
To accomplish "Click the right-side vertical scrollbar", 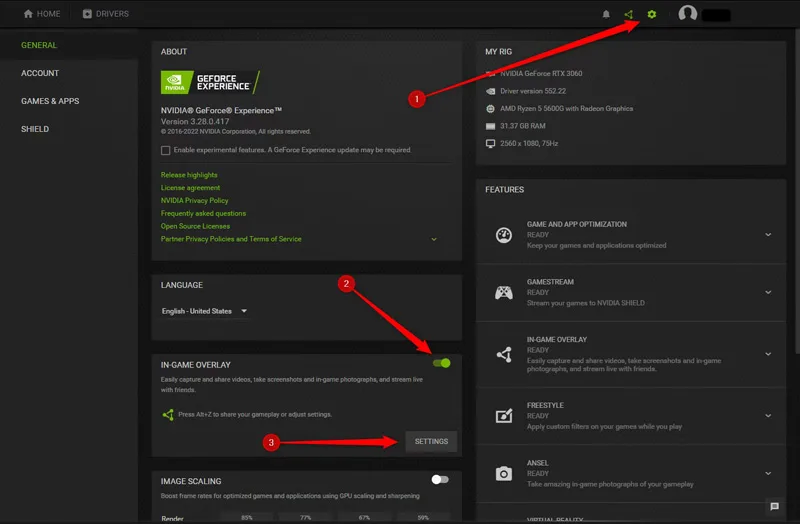I will [x=797, y=189].
